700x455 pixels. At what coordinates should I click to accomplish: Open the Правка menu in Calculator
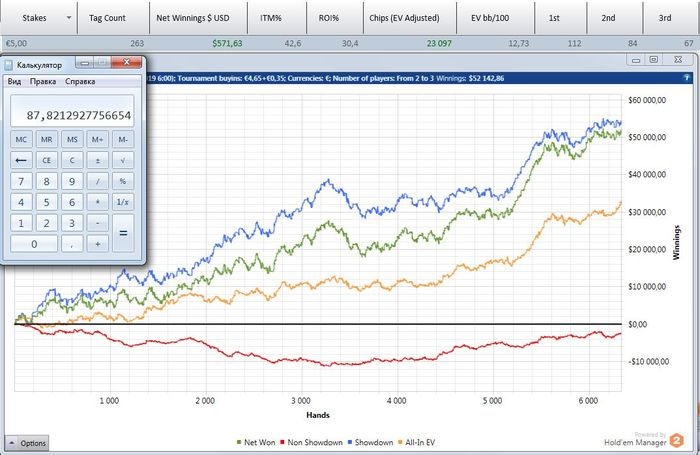pos(43,81)
